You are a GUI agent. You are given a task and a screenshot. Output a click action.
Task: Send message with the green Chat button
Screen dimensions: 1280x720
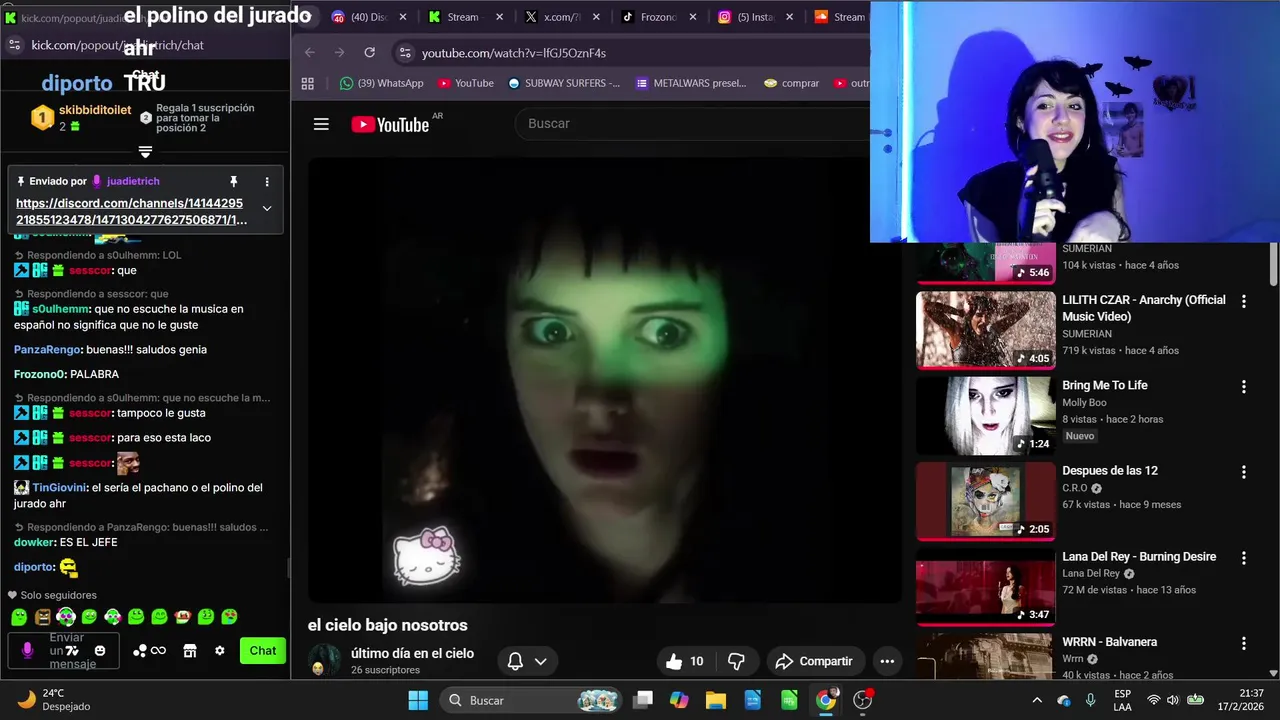(x=263, y=651)
